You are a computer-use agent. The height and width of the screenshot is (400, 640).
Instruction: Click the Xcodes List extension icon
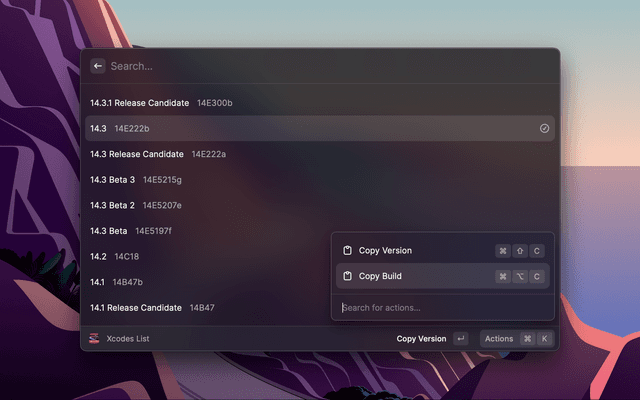tap(94, 339)
